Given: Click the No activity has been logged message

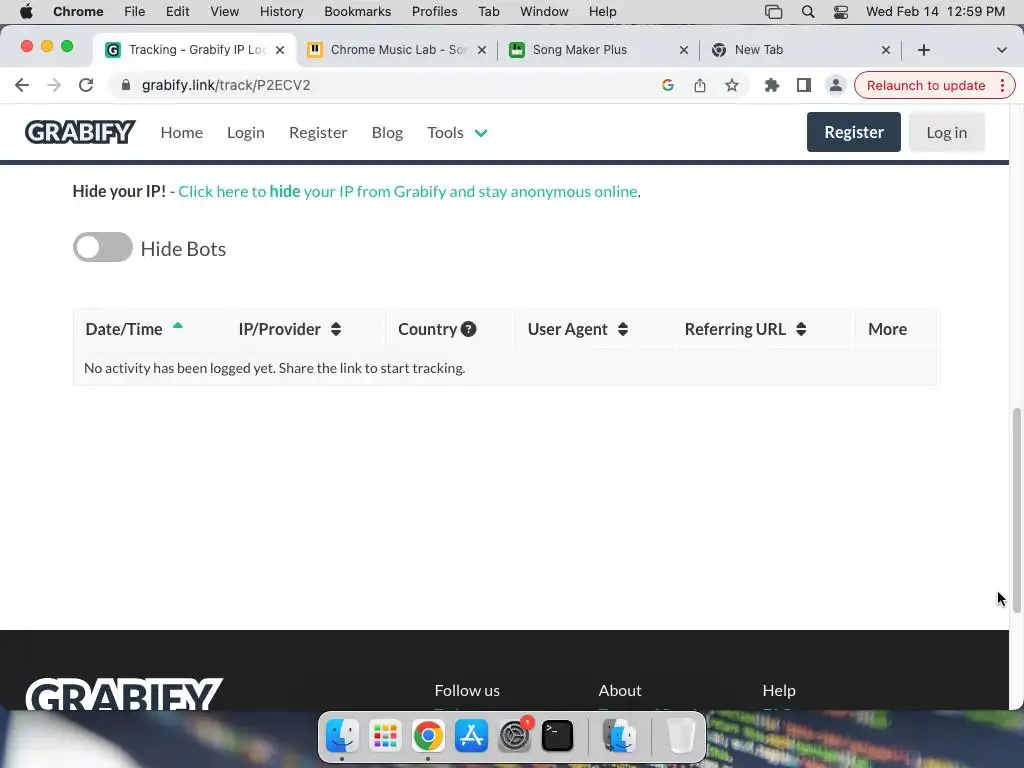Looking at the screenshot, I should point(274,368).
